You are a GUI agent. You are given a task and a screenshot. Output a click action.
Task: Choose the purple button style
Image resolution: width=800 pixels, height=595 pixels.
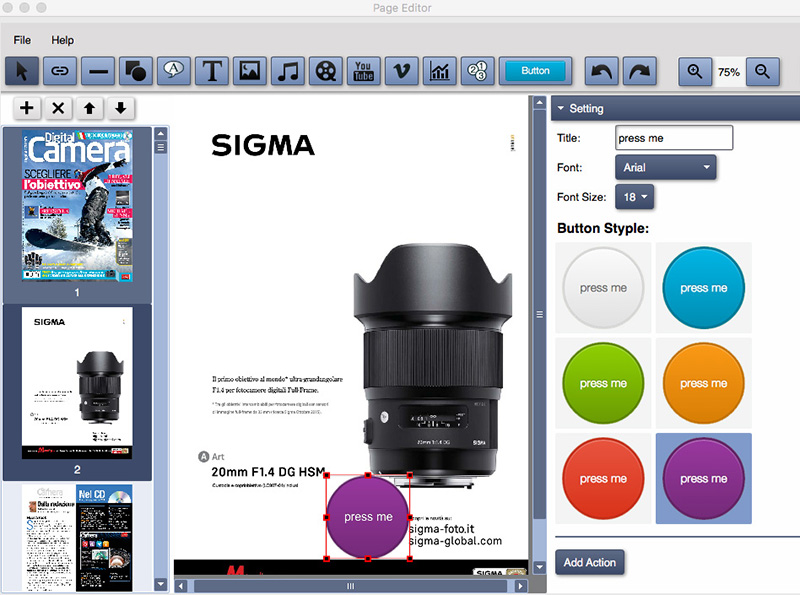pos(704,479)
